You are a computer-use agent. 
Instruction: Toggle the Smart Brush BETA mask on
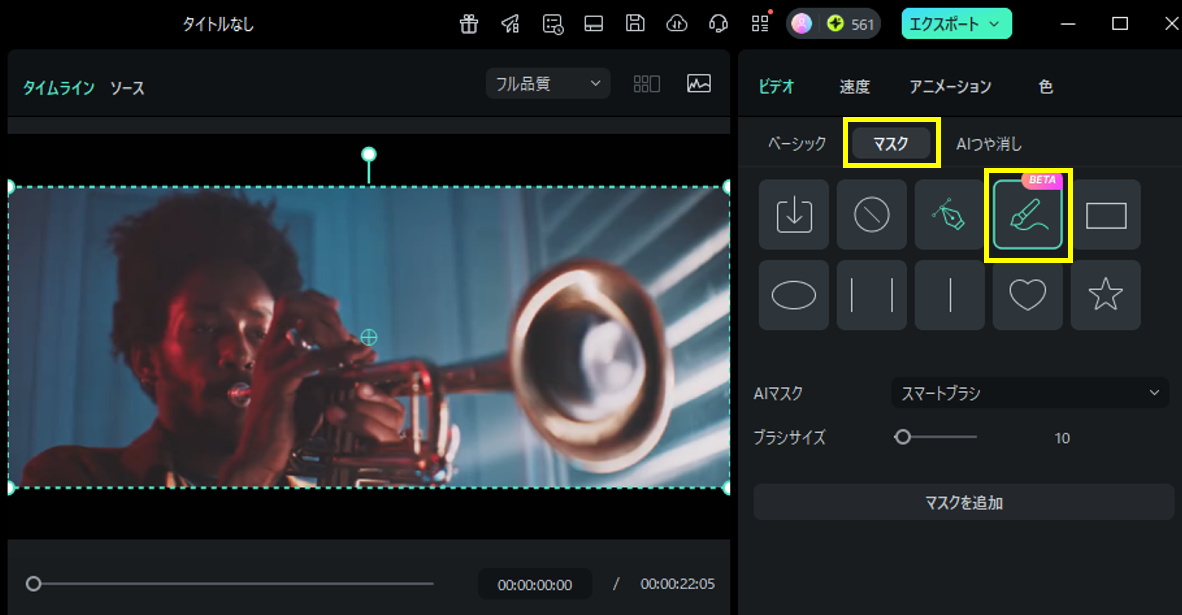[x=1028, y=214]
